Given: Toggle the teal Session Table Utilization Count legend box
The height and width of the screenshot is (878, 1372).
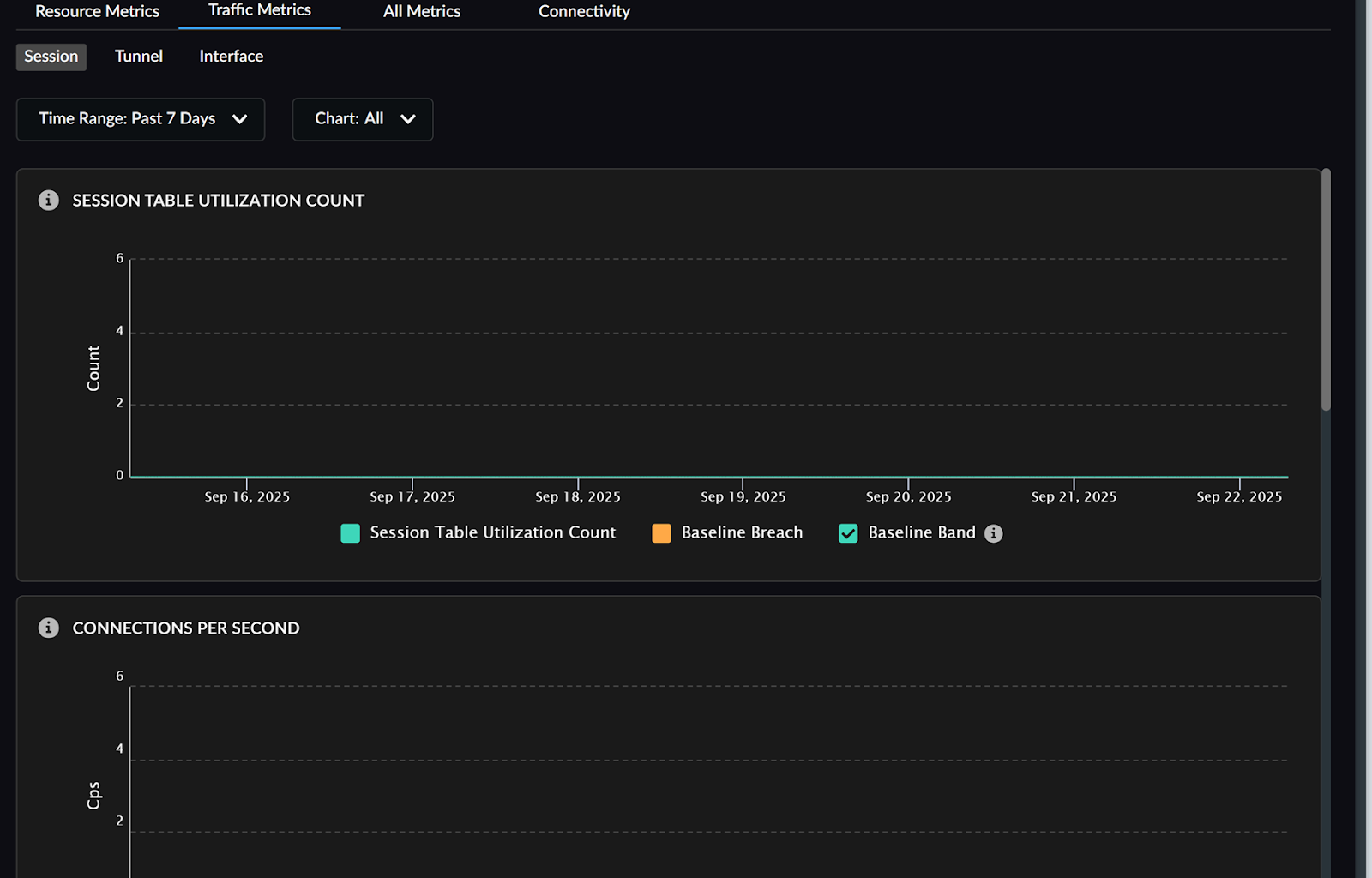Looking at the screenshot, I should click(350, 533).
